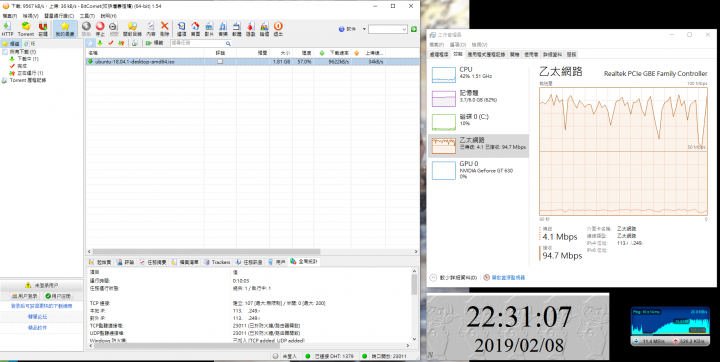Image resolution: width=720 pixels, height=362 pixels.
Task: Switch to the start page tab in BitComet
Action: click(x=100, y=262)
